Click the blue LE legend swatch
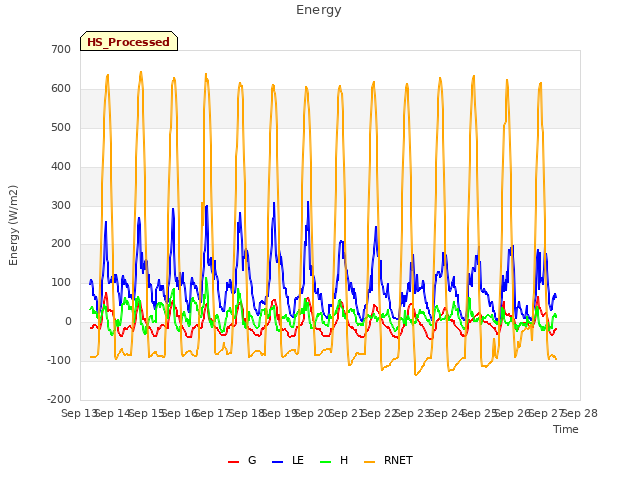Viewport: 640px width, 480px height. click(278, 462)
